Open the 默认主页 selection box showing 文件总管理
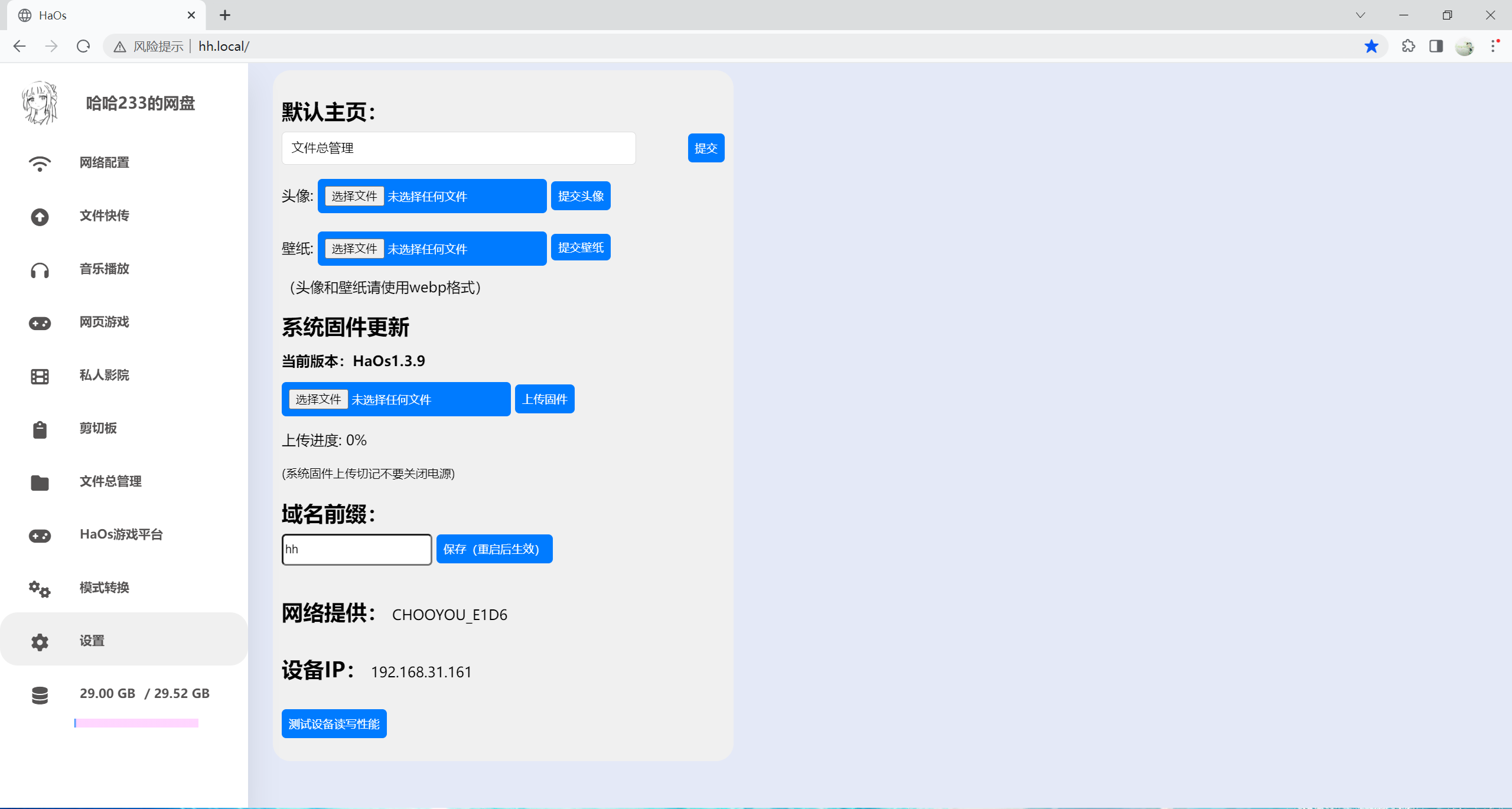 coord(459,148)
